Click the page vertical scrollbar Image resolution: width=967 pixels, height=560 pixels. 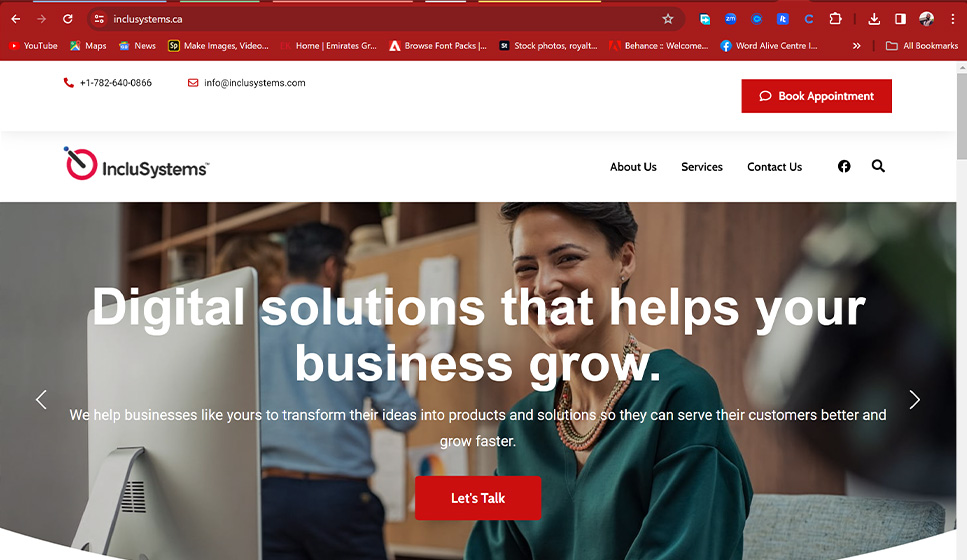tap(961, 310)
